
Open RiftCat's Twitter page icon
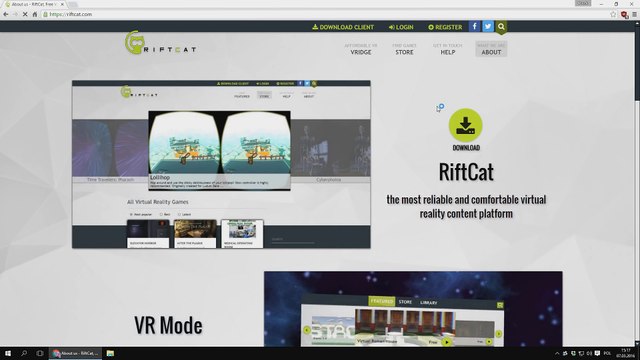(x=488, y=27)
